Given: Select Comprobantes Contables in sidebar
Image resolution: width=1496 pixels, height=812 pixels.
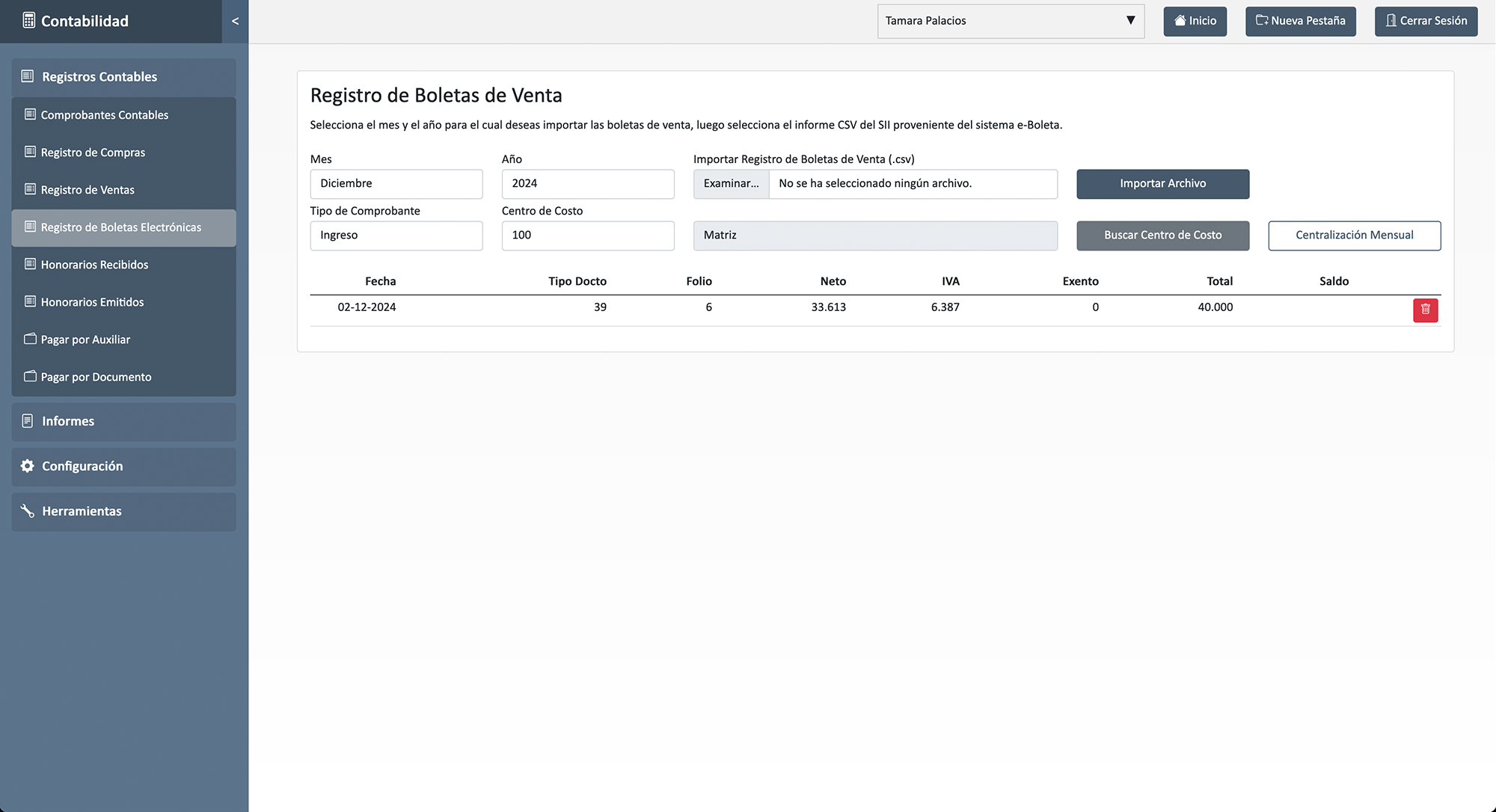Looking at the screenshot, I should 104,115.
